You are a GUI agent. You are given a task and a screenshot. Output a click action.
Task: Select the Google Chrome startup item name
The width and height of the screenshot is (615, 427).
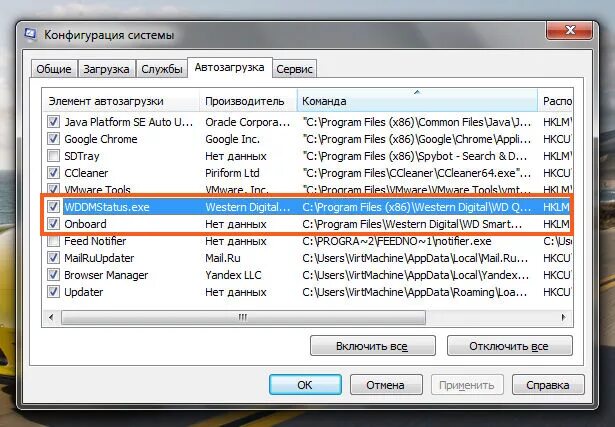pyautogui.click(x=101, y=139)
